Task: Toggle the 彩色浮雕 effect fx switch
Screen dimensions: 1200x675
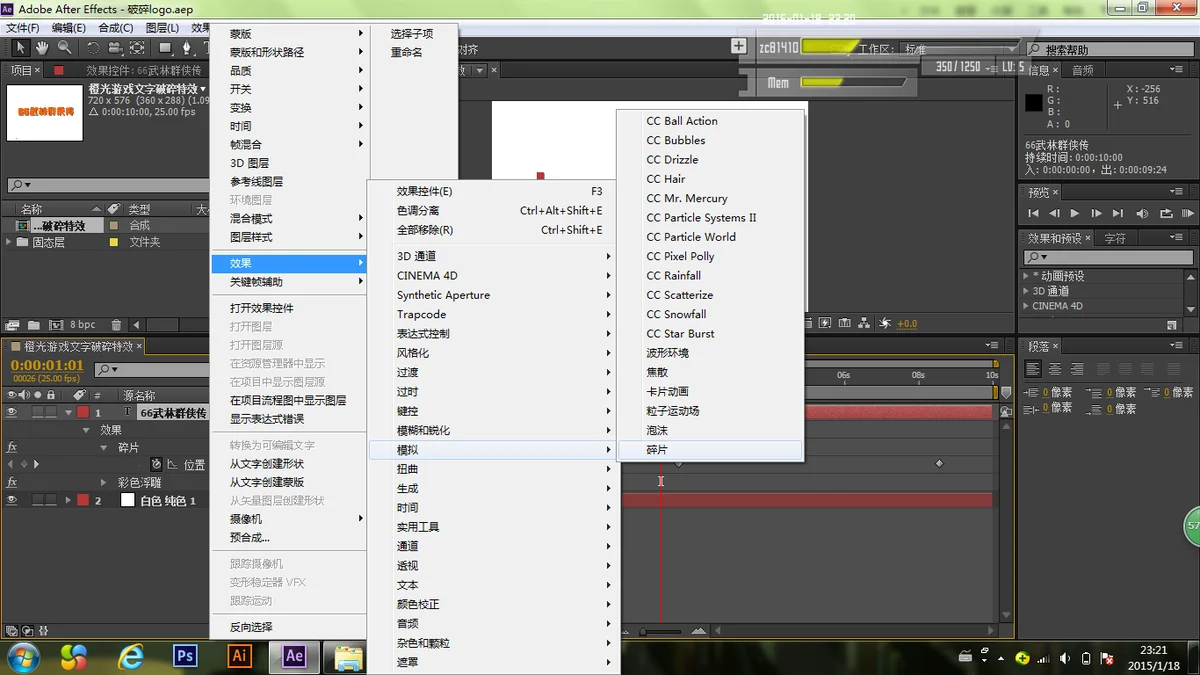Action: 12,482
